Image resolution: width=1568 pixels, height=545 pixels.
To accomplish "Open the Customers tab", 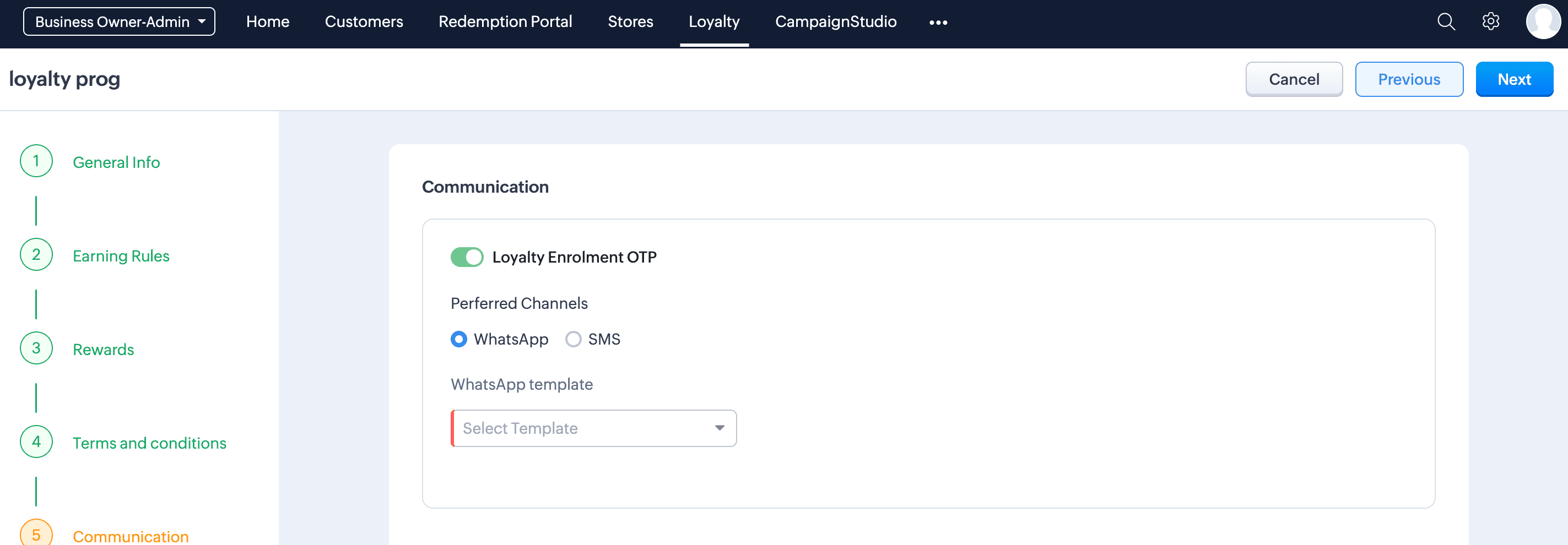I will click(x=364, y=22).
